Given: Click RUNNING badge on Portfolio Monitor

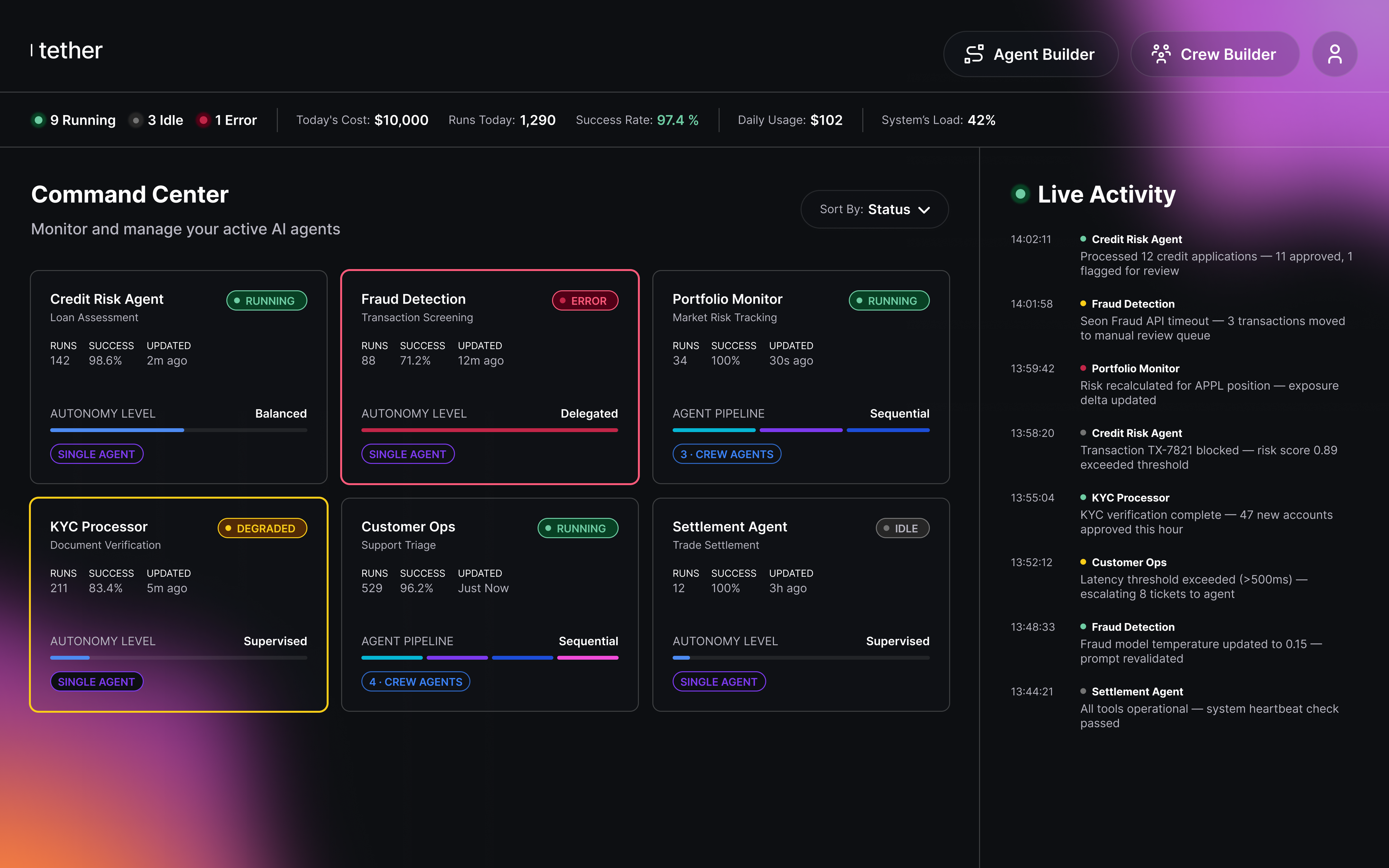Looking at the screenshot, I should [x=889, y=300].
